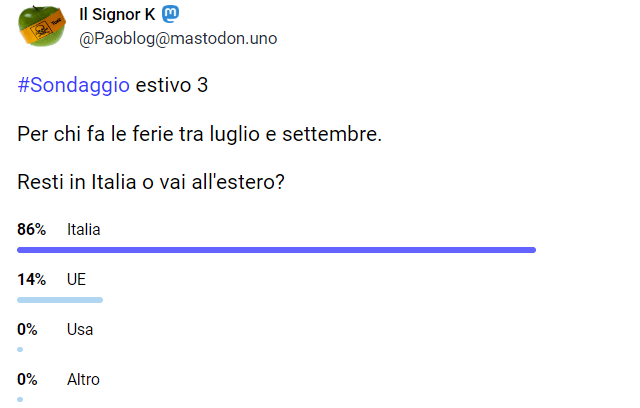Select the UE poll option label
Image resolution: width=640 pixels, height=408 pixels.
[x=76, y=280]
